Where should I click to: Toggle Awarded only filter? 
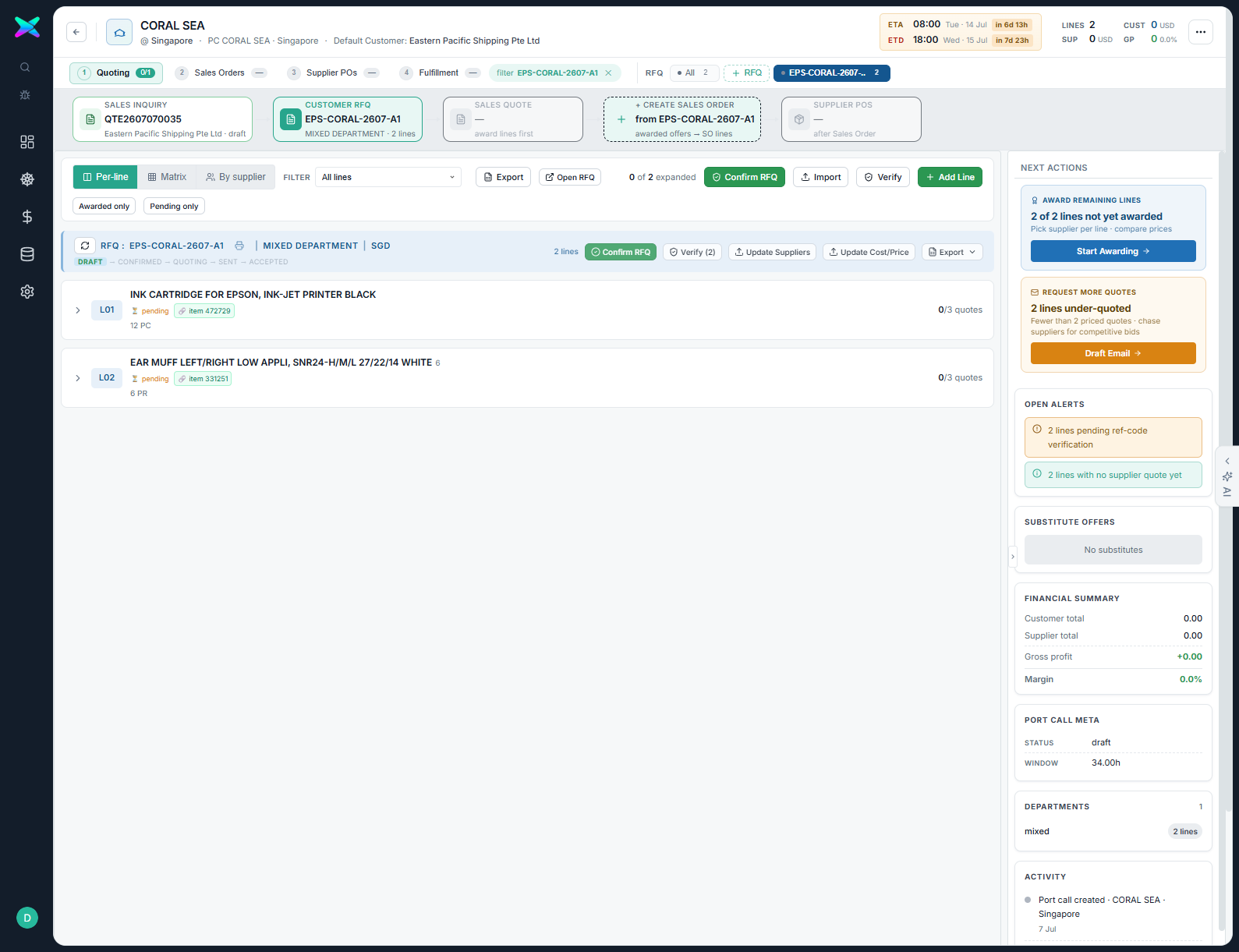tap(104, 207)
